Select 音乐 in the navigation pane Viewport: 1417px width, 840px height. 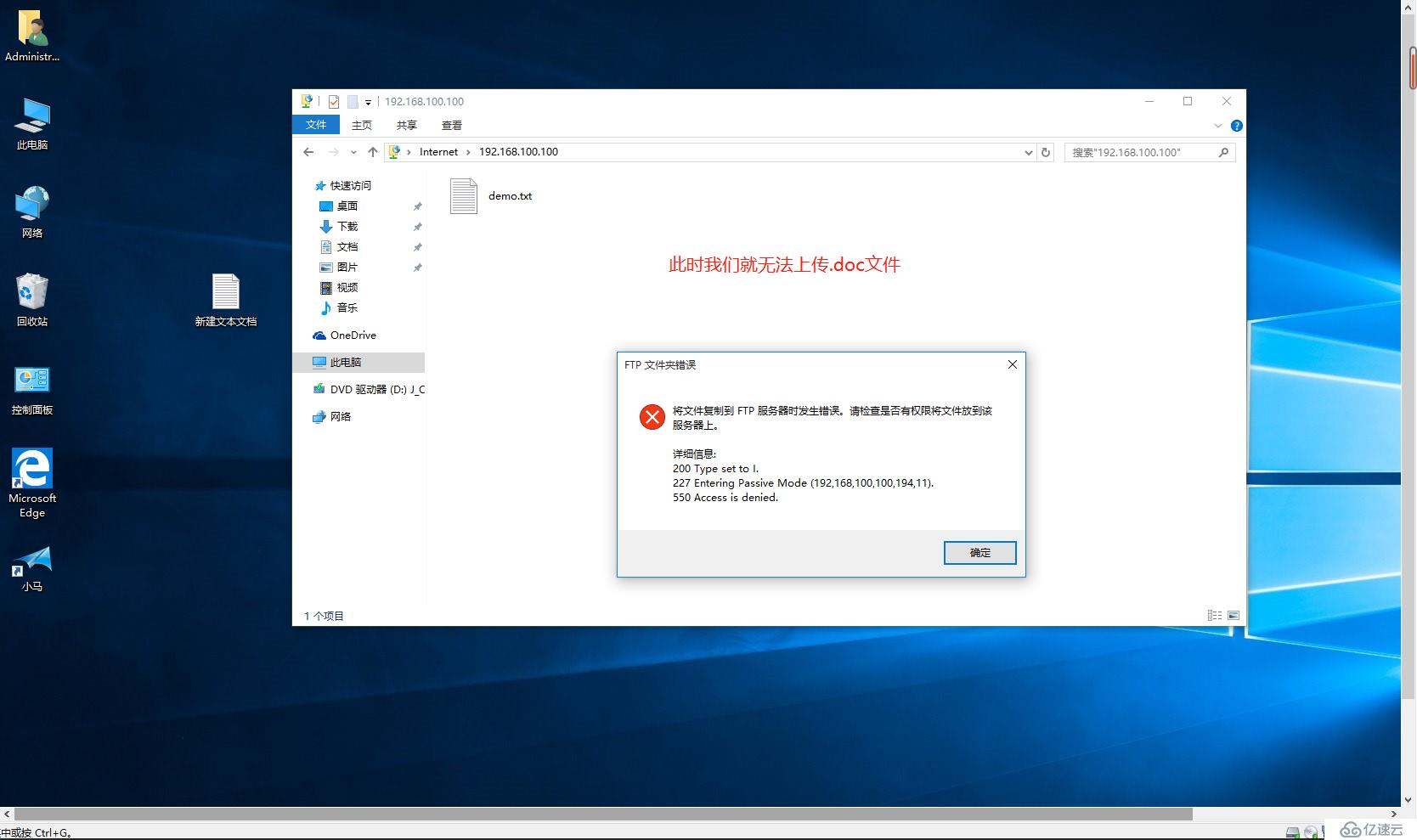339,307
